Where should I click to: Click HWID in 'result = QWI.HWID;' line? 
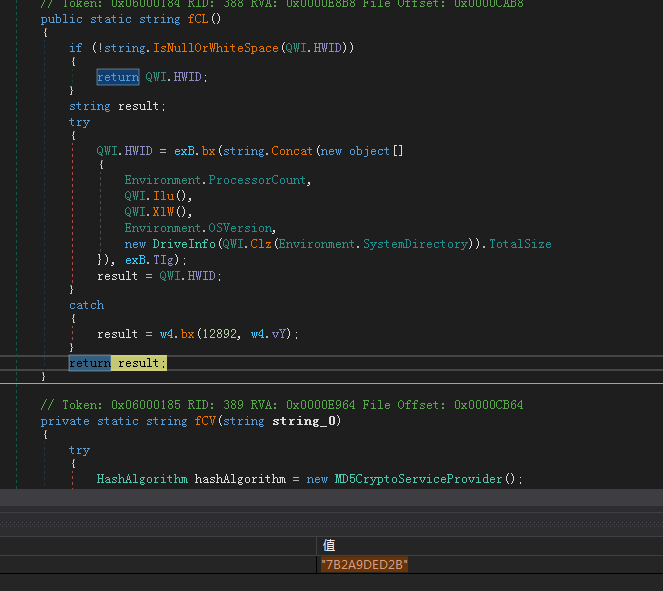(201, 276)
